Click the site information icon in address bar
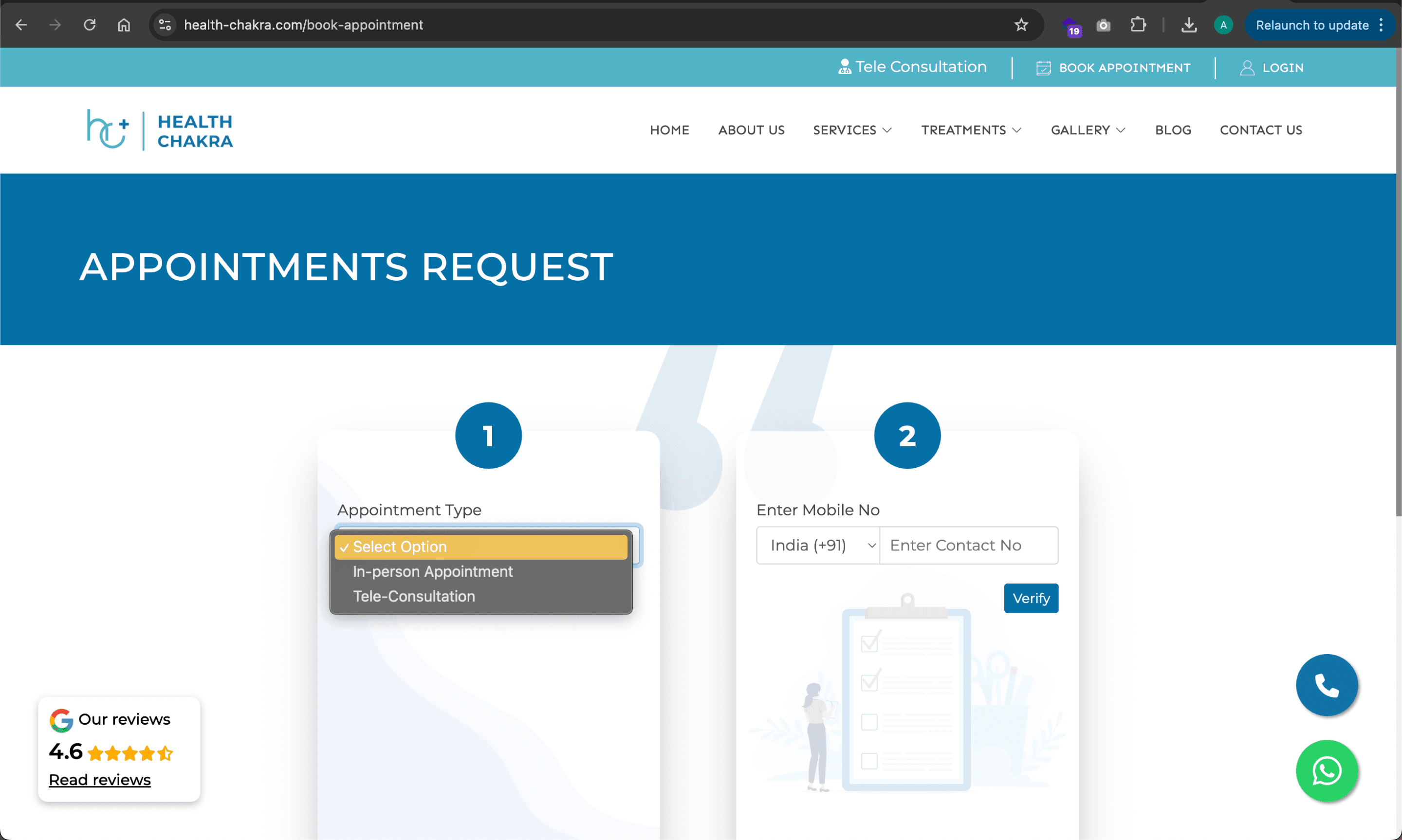1402x840 pixels. click(165, 25)
